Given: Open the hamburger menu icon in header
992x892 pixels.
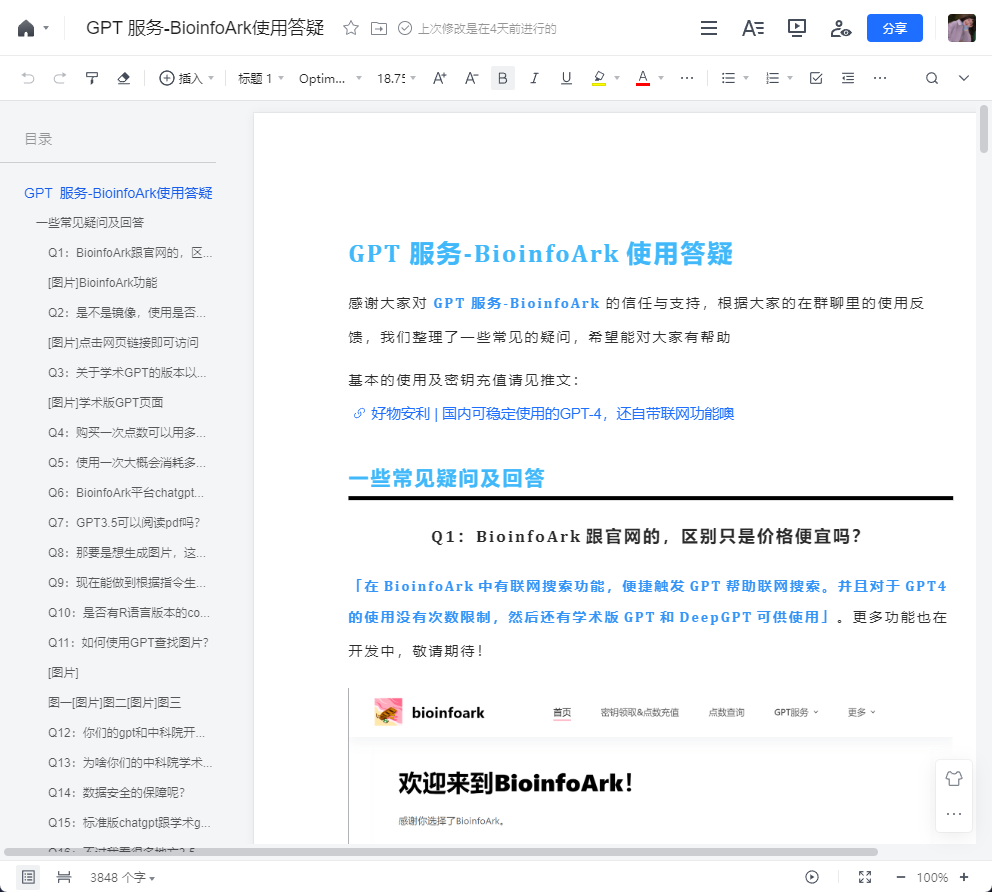Looking at the screenshot, I should coord(709,28).
